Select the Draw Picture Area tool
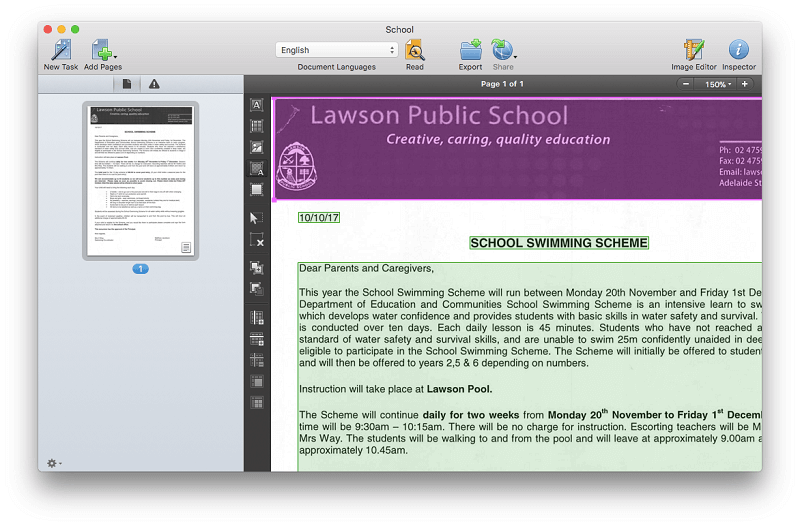The image size is (800, 526). (x=257, y=147)
